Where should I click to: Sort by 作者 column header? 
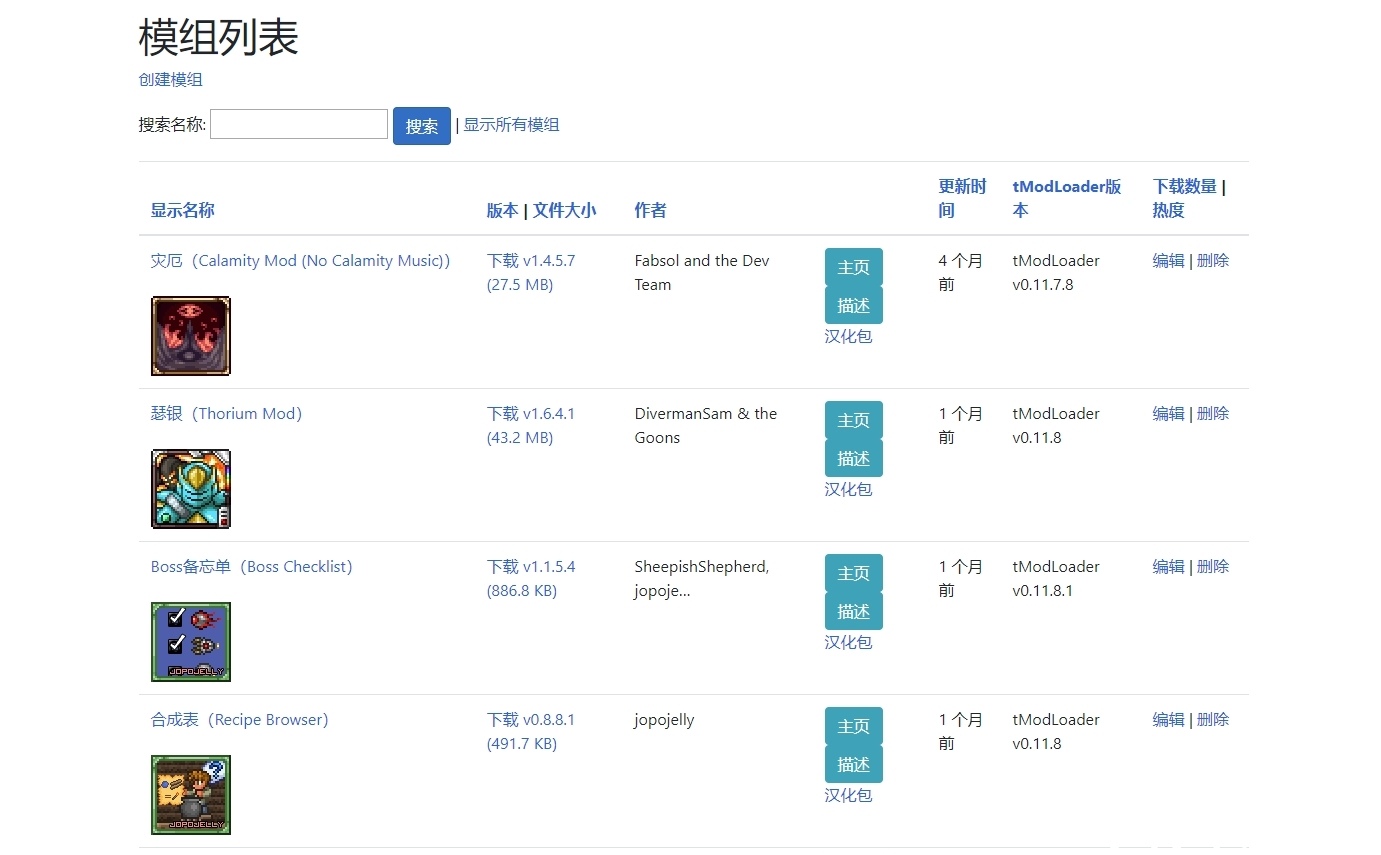(650, 210)
